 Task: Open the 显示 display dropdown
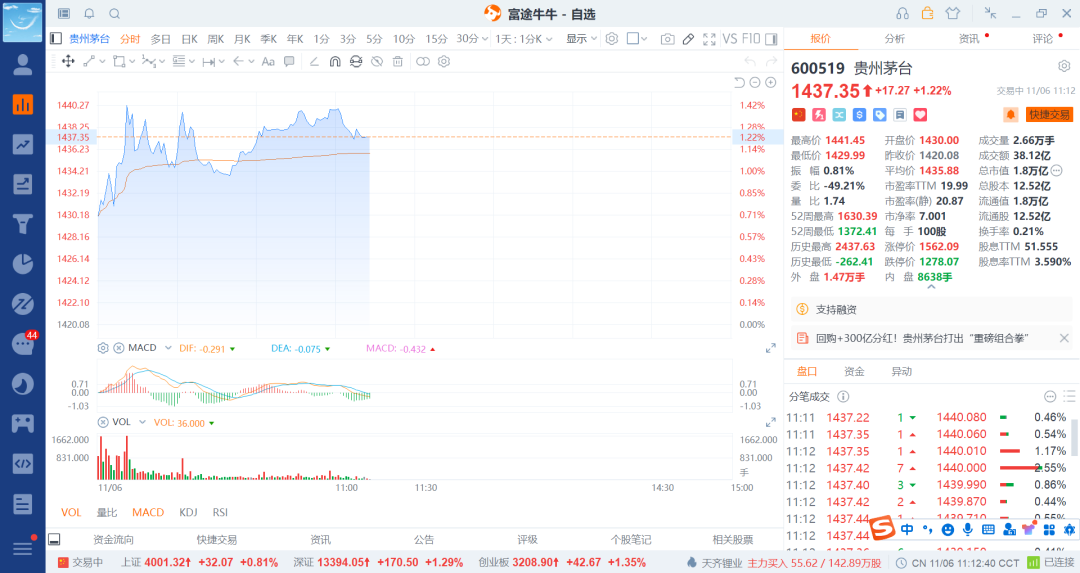click(582, 39)
